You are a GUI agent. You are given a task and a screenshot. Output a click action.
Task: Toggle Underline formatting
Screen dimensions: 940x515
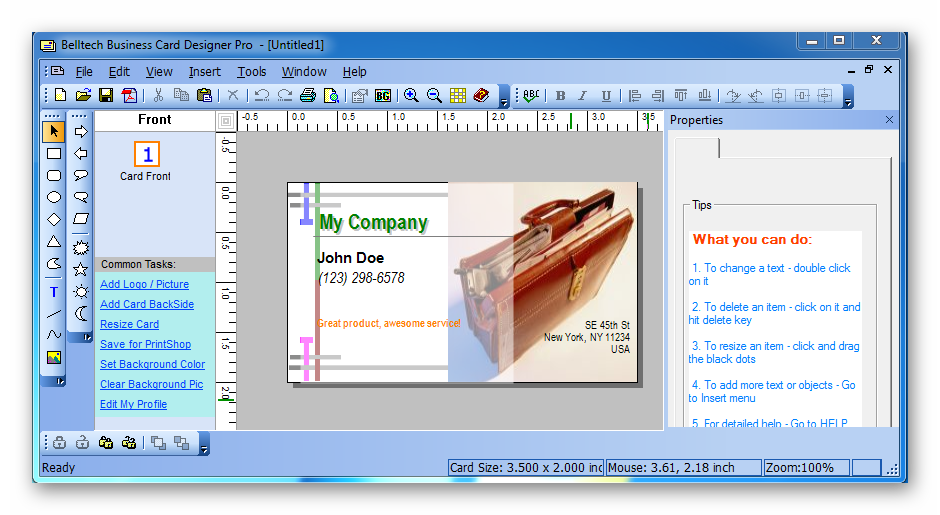606,95
